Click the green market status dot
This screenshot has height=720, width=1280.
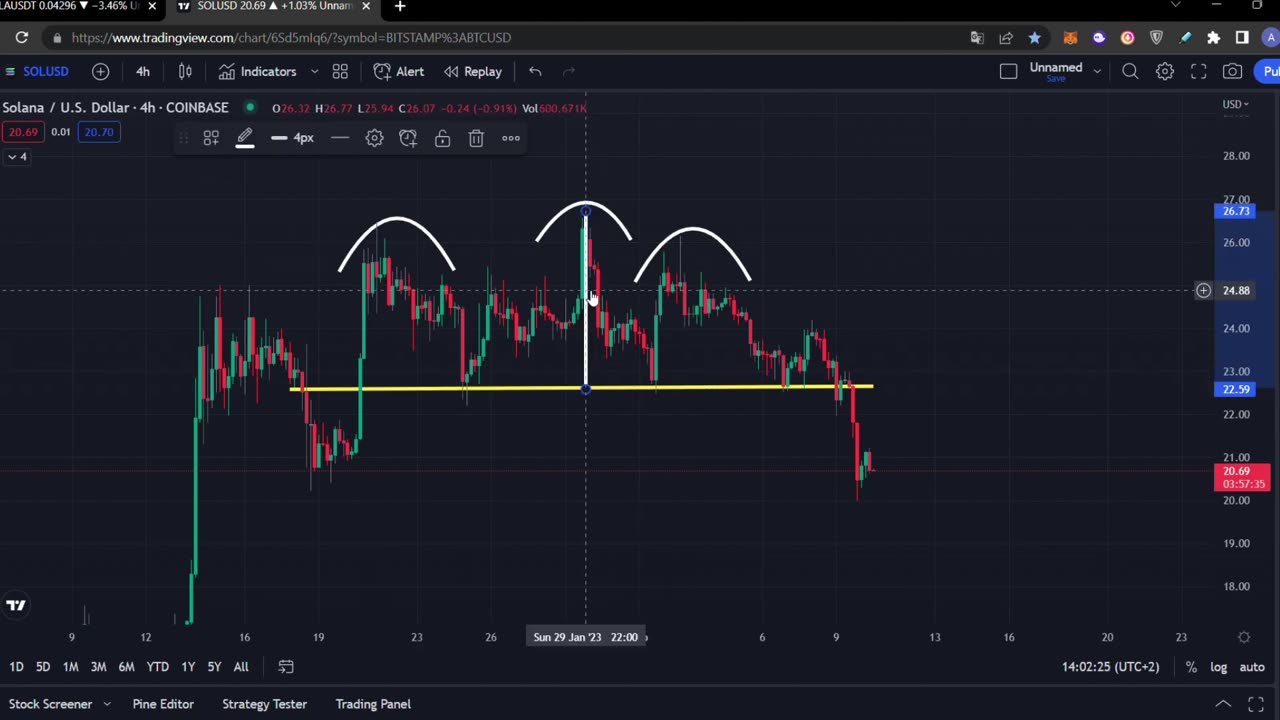point(249,107)
